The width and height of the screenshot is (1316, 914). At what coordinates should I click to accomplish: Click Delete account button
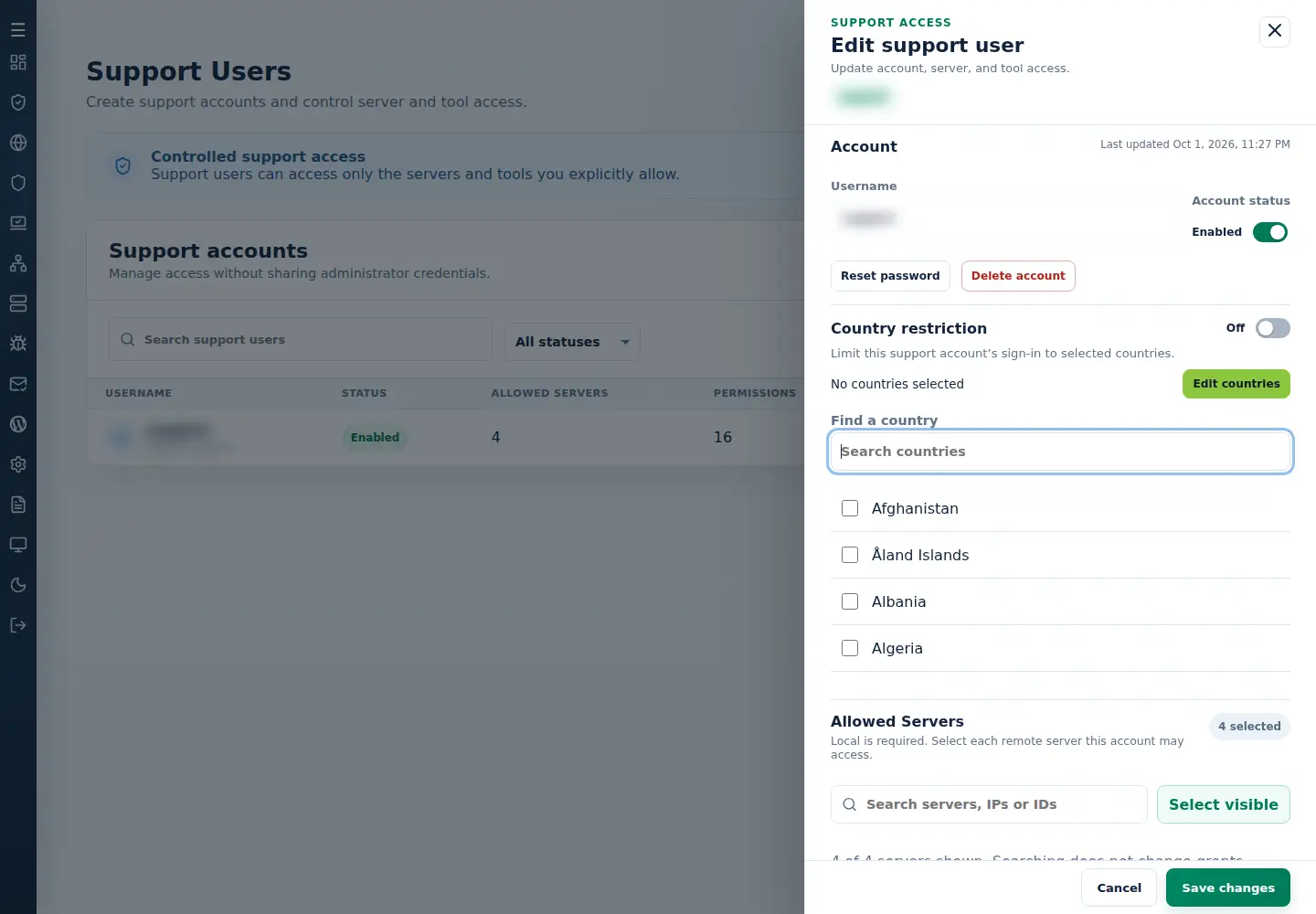coord(1018,276)
